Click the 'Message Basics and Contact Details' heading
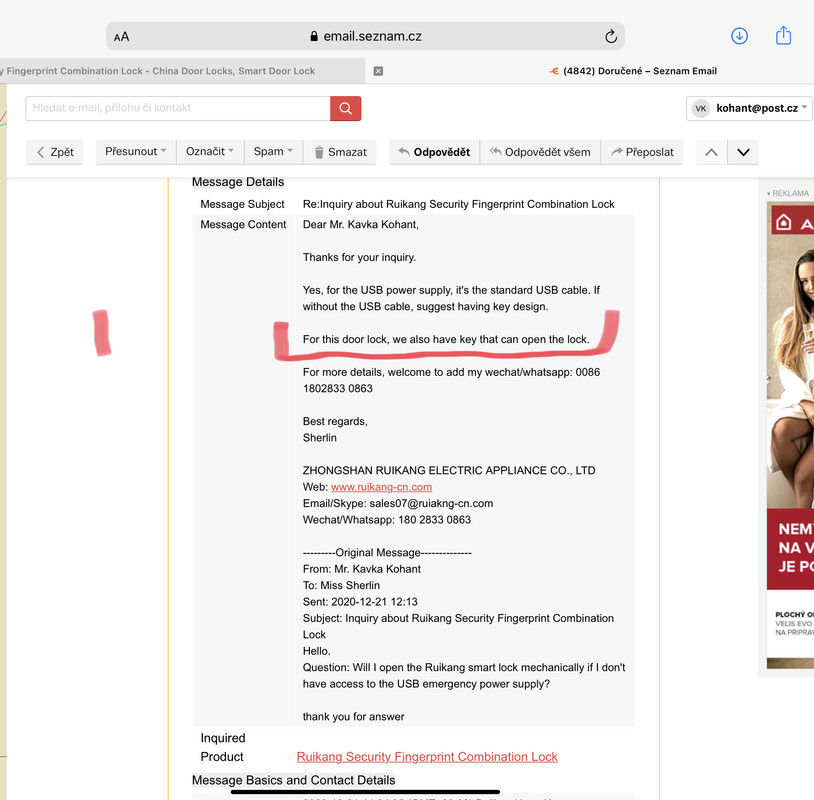814x800 pixels. pyautogui.click(x=293, y=780)
